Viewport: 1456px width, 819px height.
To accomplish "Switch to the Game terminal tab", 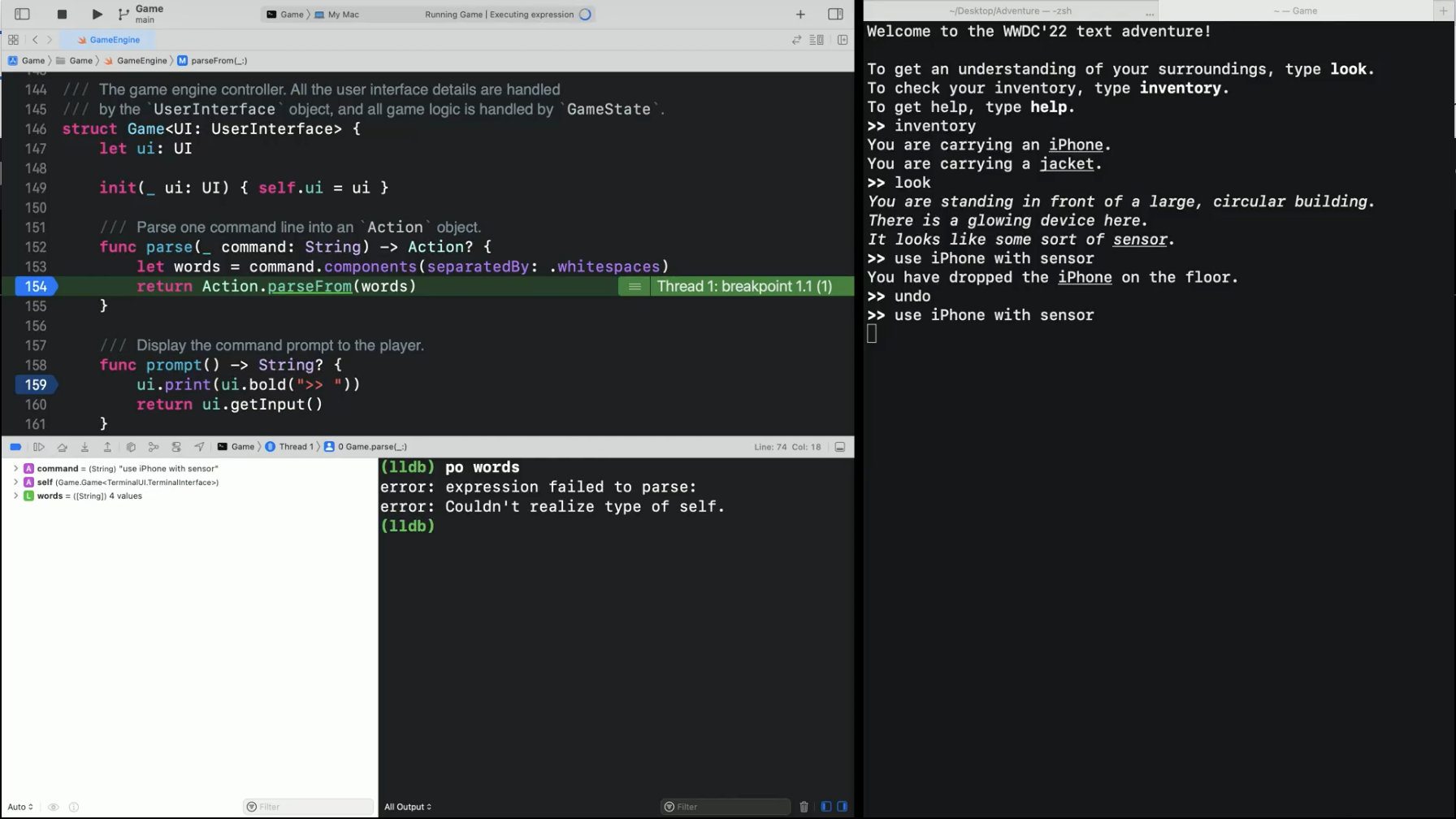I will click(x=1295, y=11).
